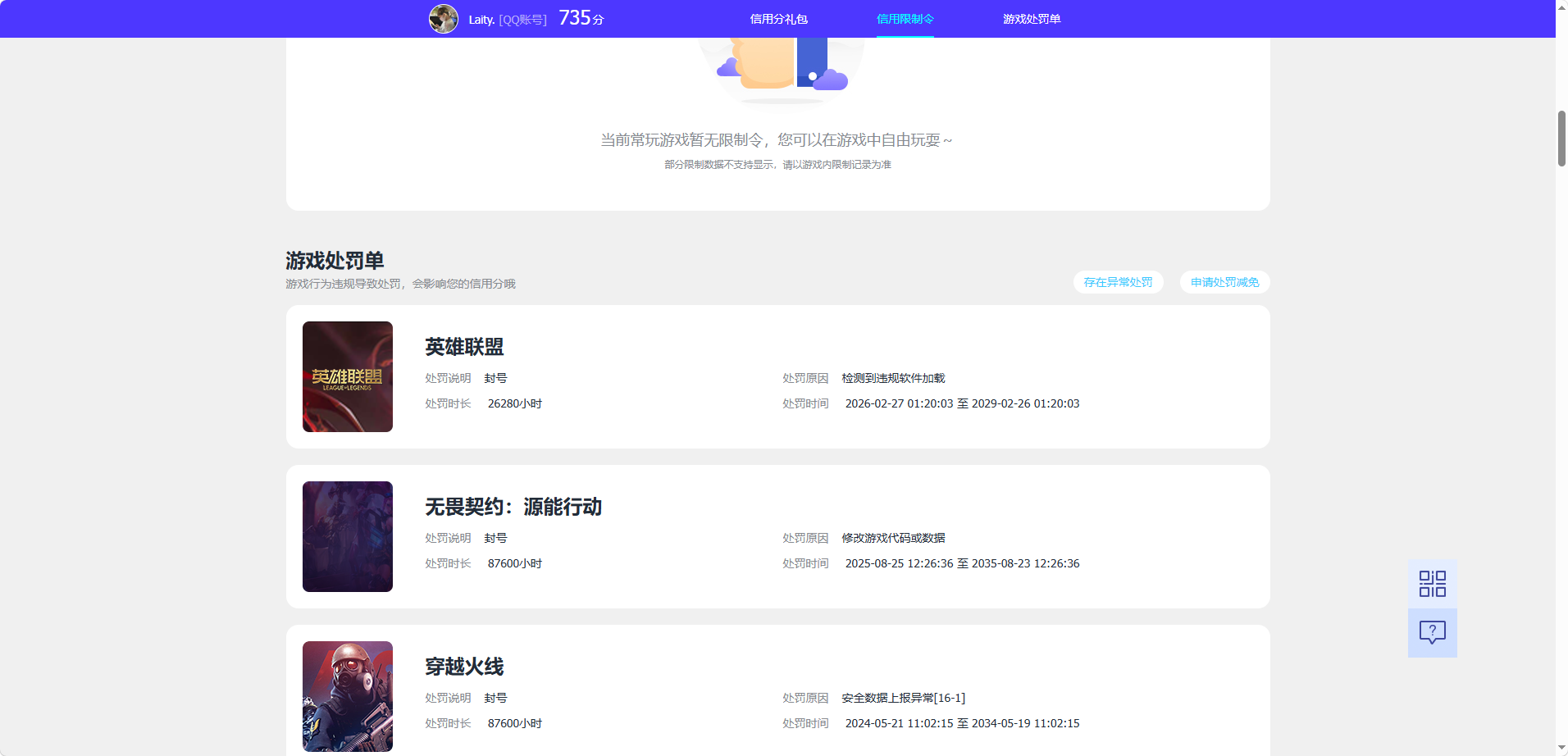Switch to 信用分礼包 tab
The width and height of the screenshot is (1568, 756).
point(778,19)
